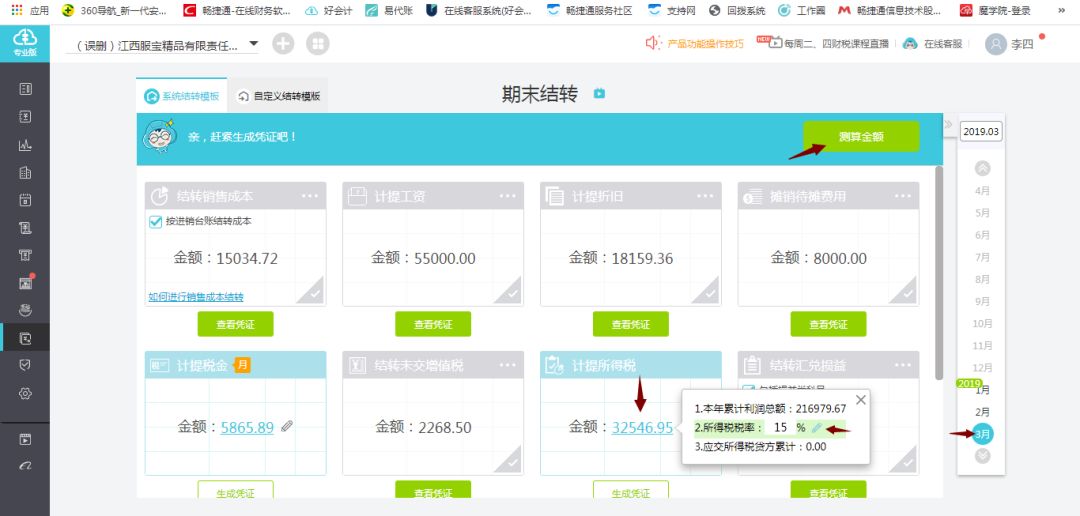Open the grid apps icon in header
This screenshot has width=1080, height=516.
coord(317,44)
